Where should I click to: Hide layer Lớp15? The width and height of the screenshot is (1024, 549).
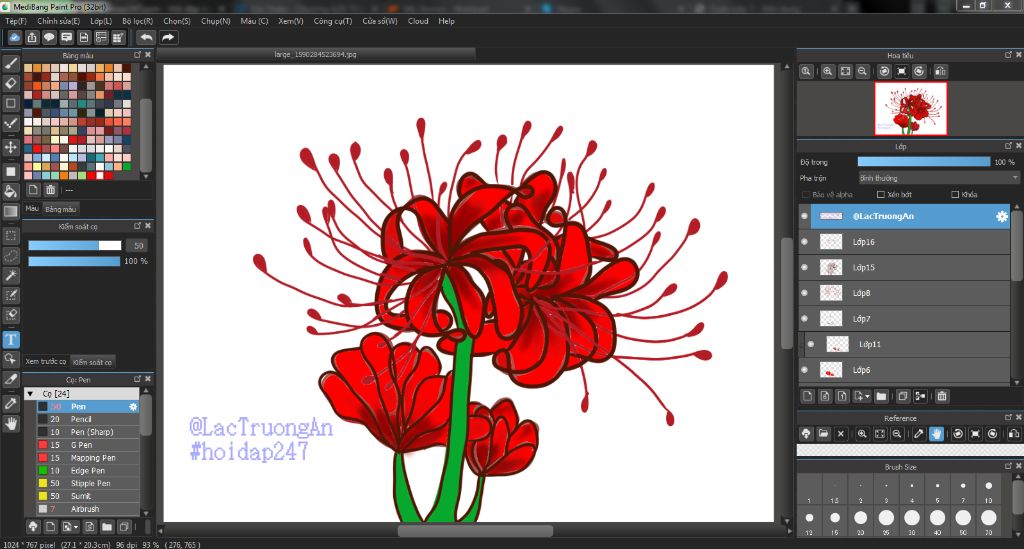[x=805, y=267]
